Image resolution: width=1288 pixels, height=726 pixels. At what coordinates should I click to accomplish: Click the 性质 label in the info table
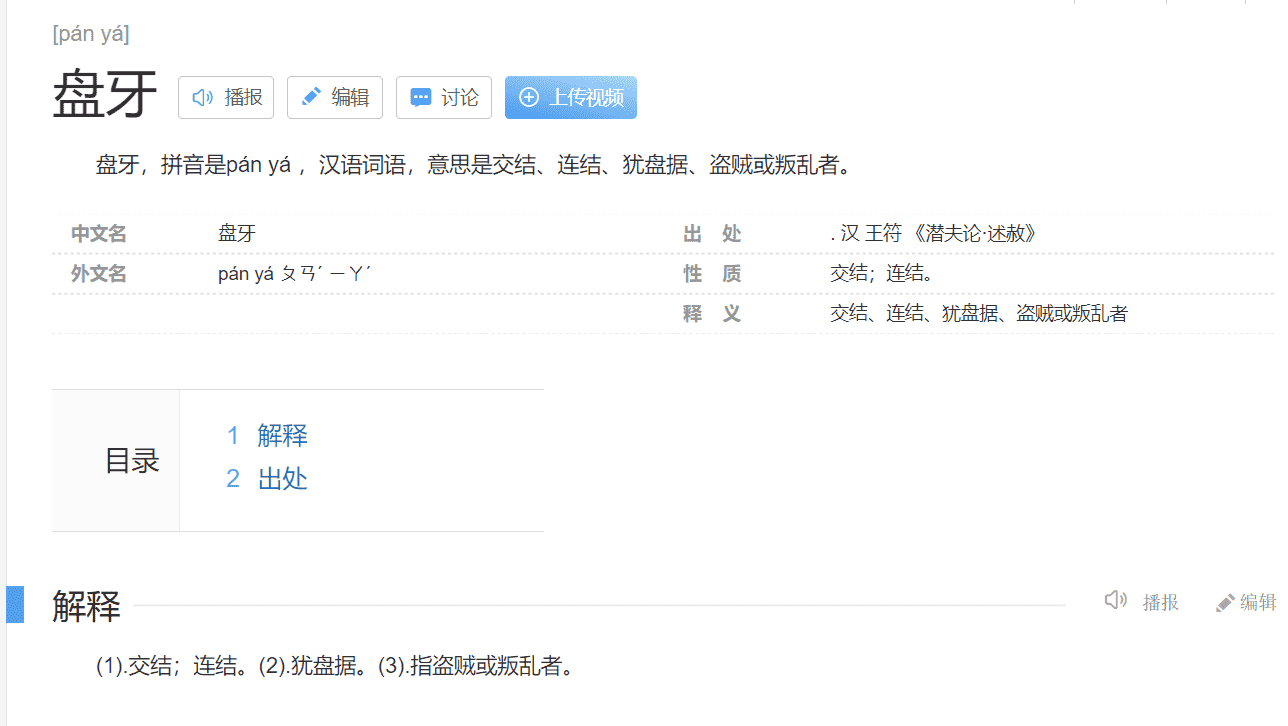pyautogui.click(x=712, y=274)
